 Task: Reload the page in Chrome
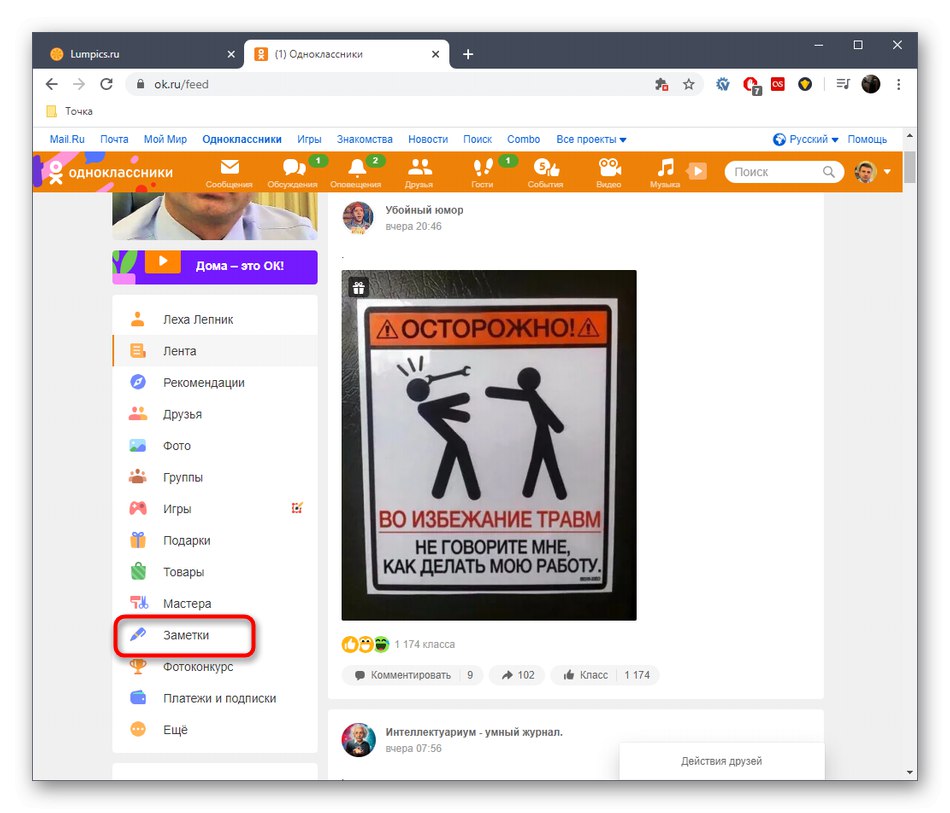coord(107,84)
